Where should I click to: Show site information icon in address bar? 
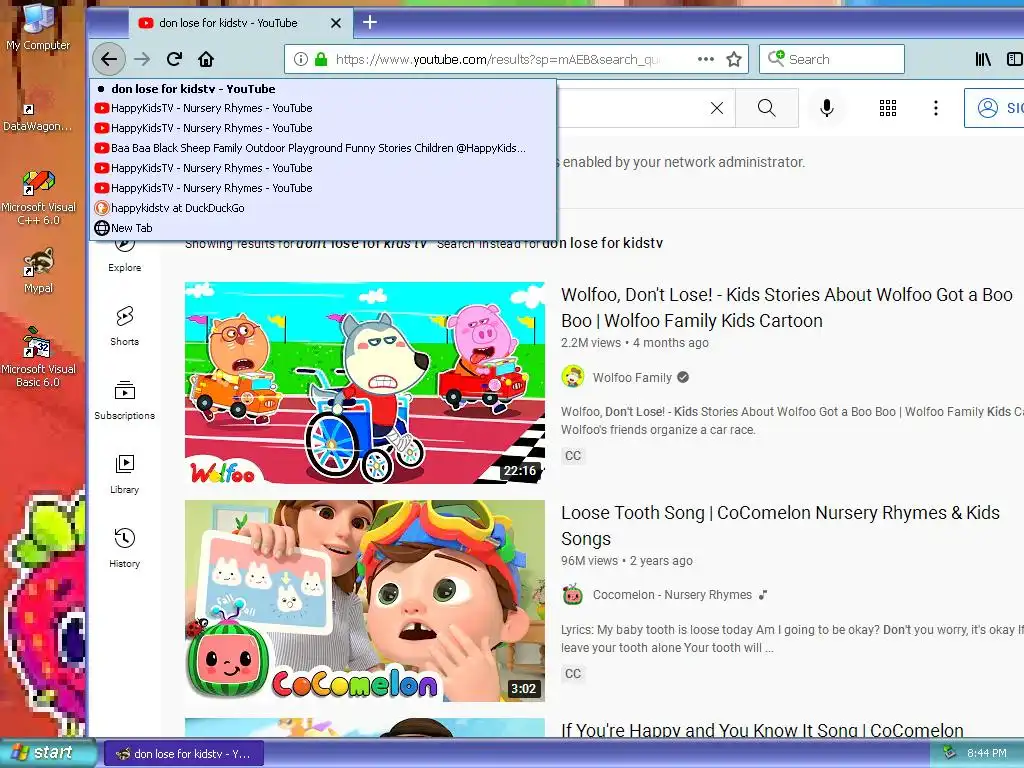(x=300, y=59)
